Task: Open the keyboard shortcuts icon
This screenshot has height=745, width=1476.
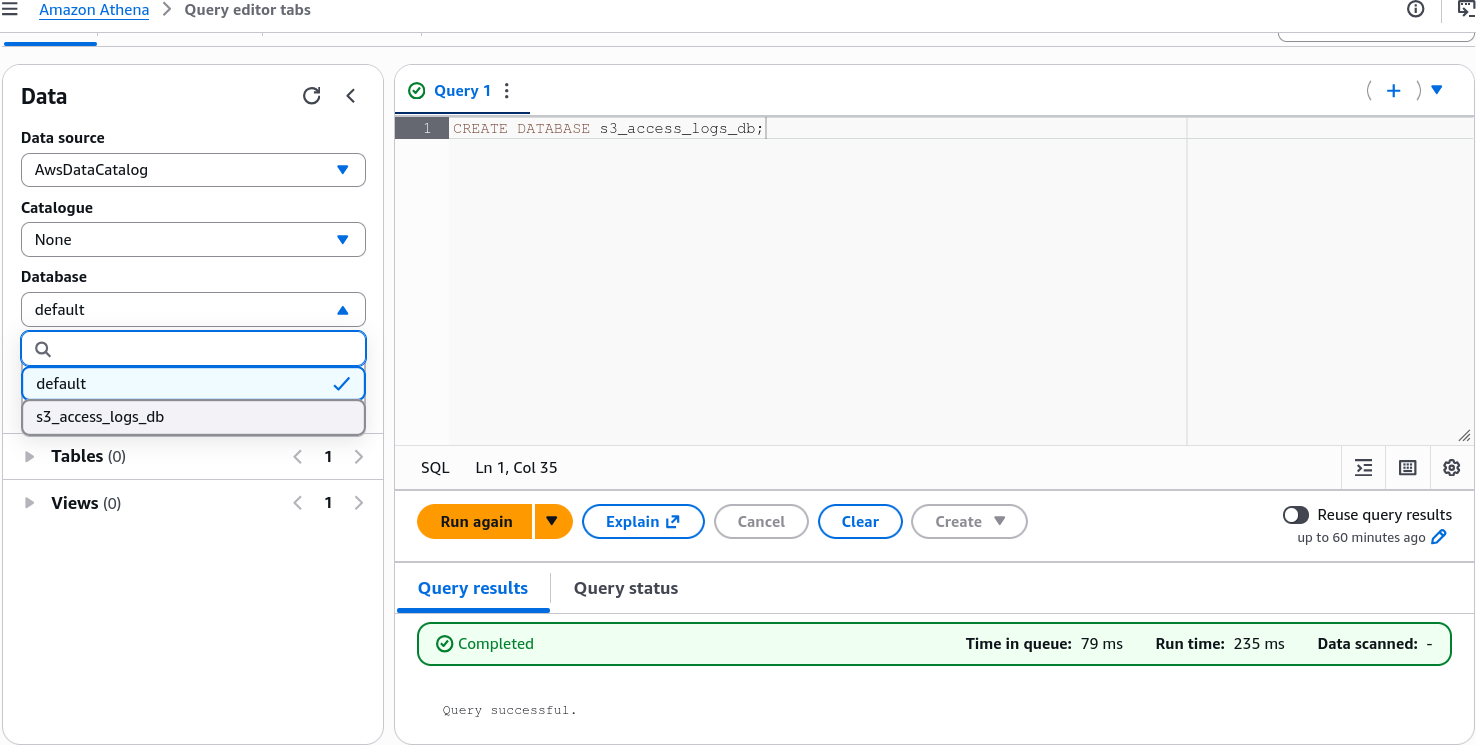Action: 1408,467
